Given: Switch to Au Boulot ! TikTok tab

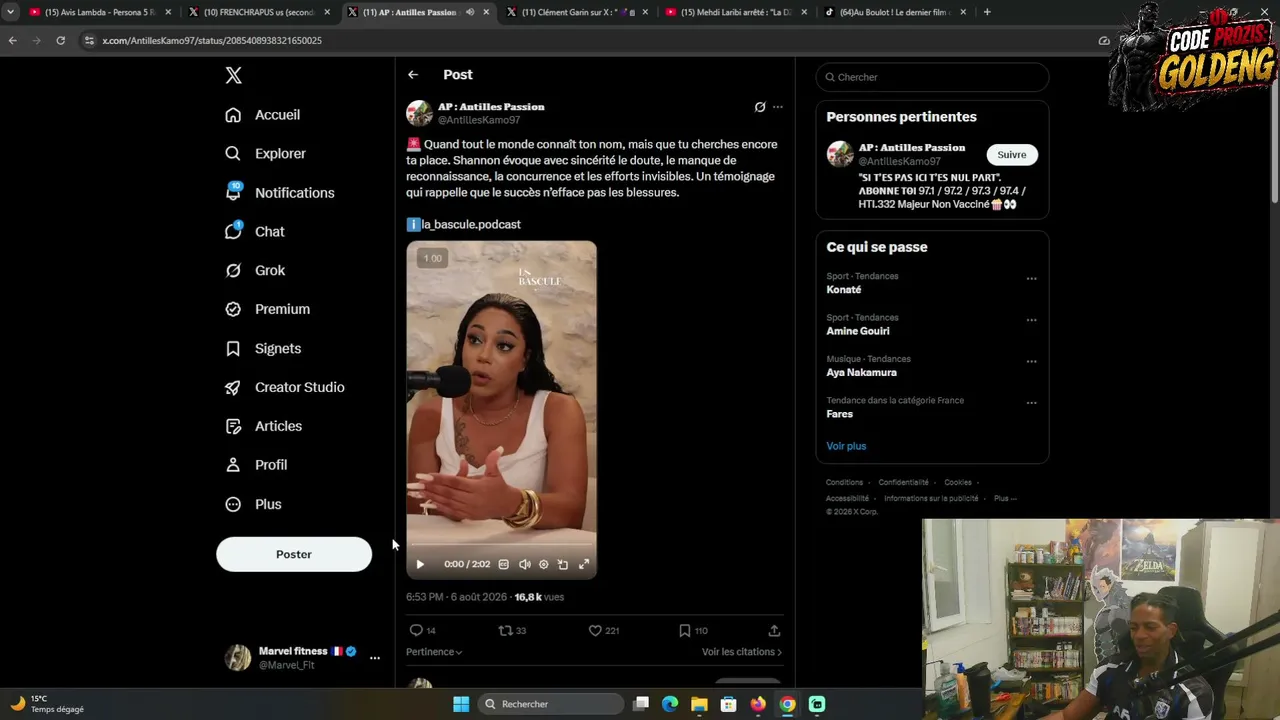Looking at the screenshot, I should pyautogui.click(x=895, y=12).
